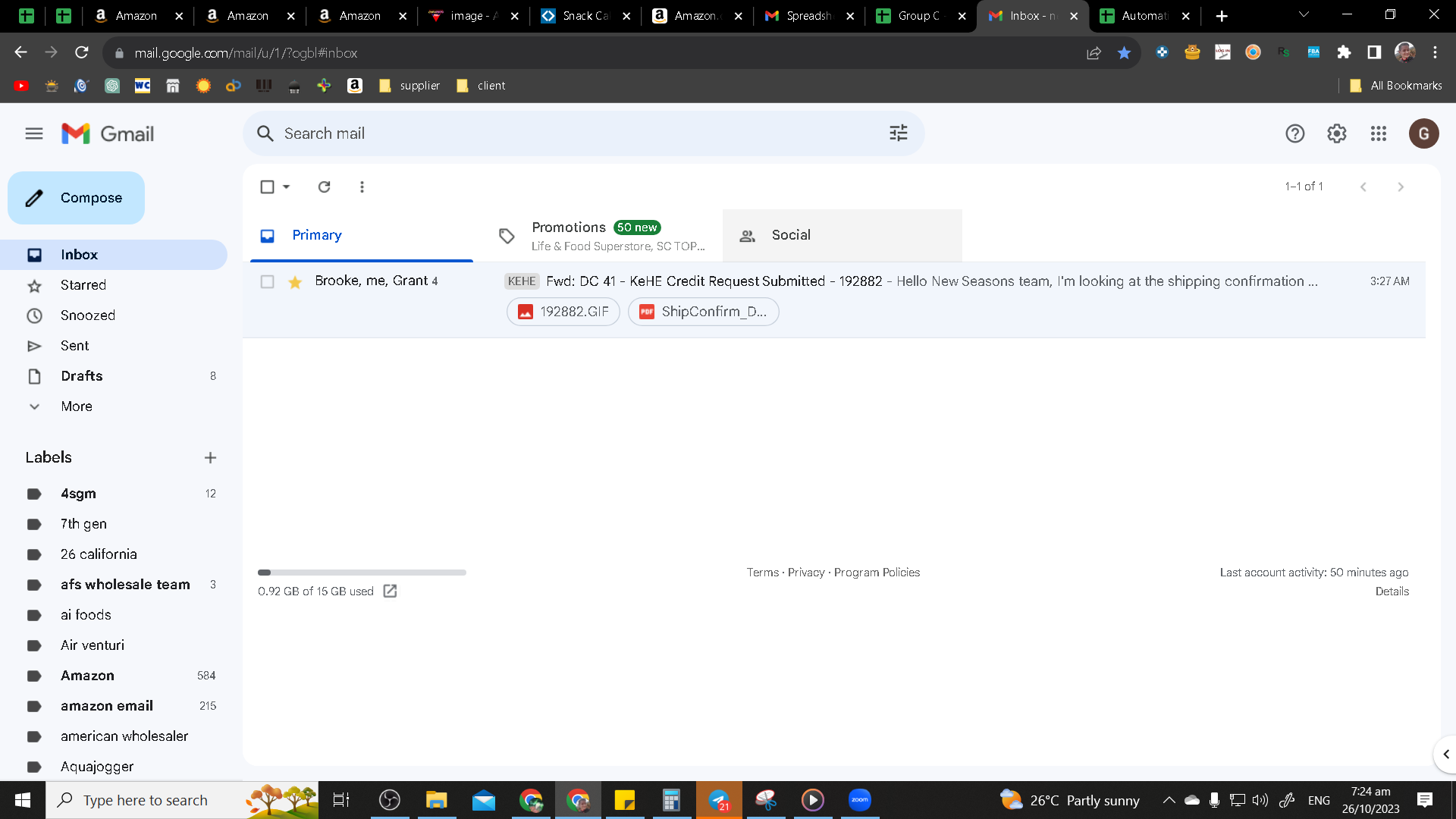
Task: Open Sticky Notes from taskbar
Action: tap(625, 800)
